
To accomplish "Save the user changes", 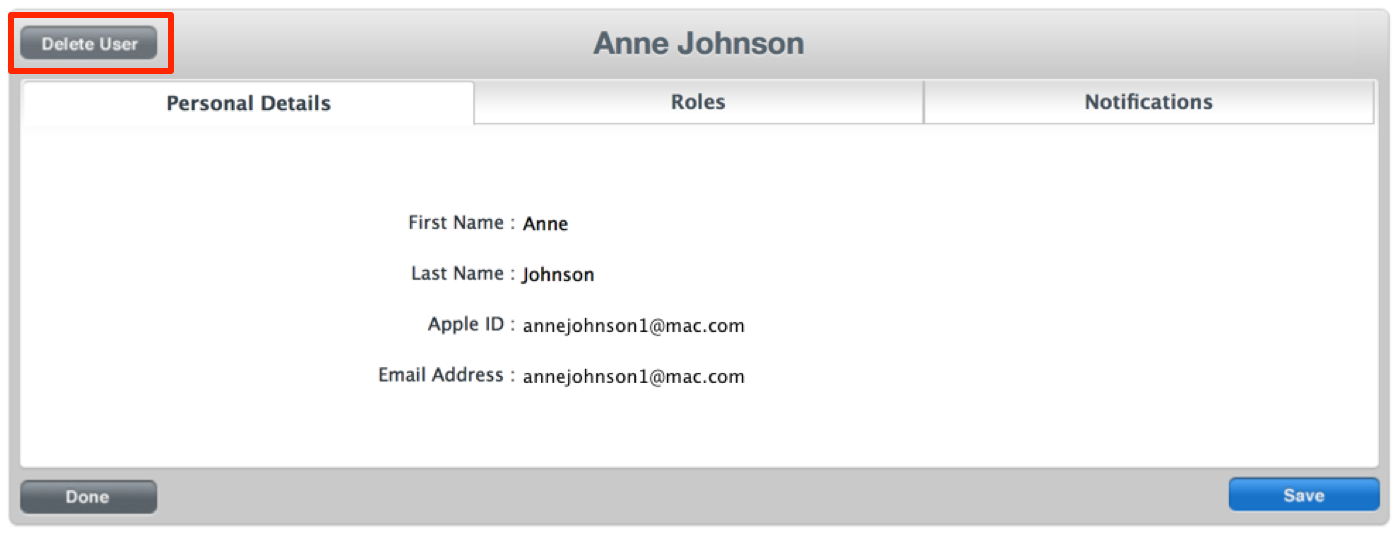I will pyautogui.click(x=1303, y=495).
